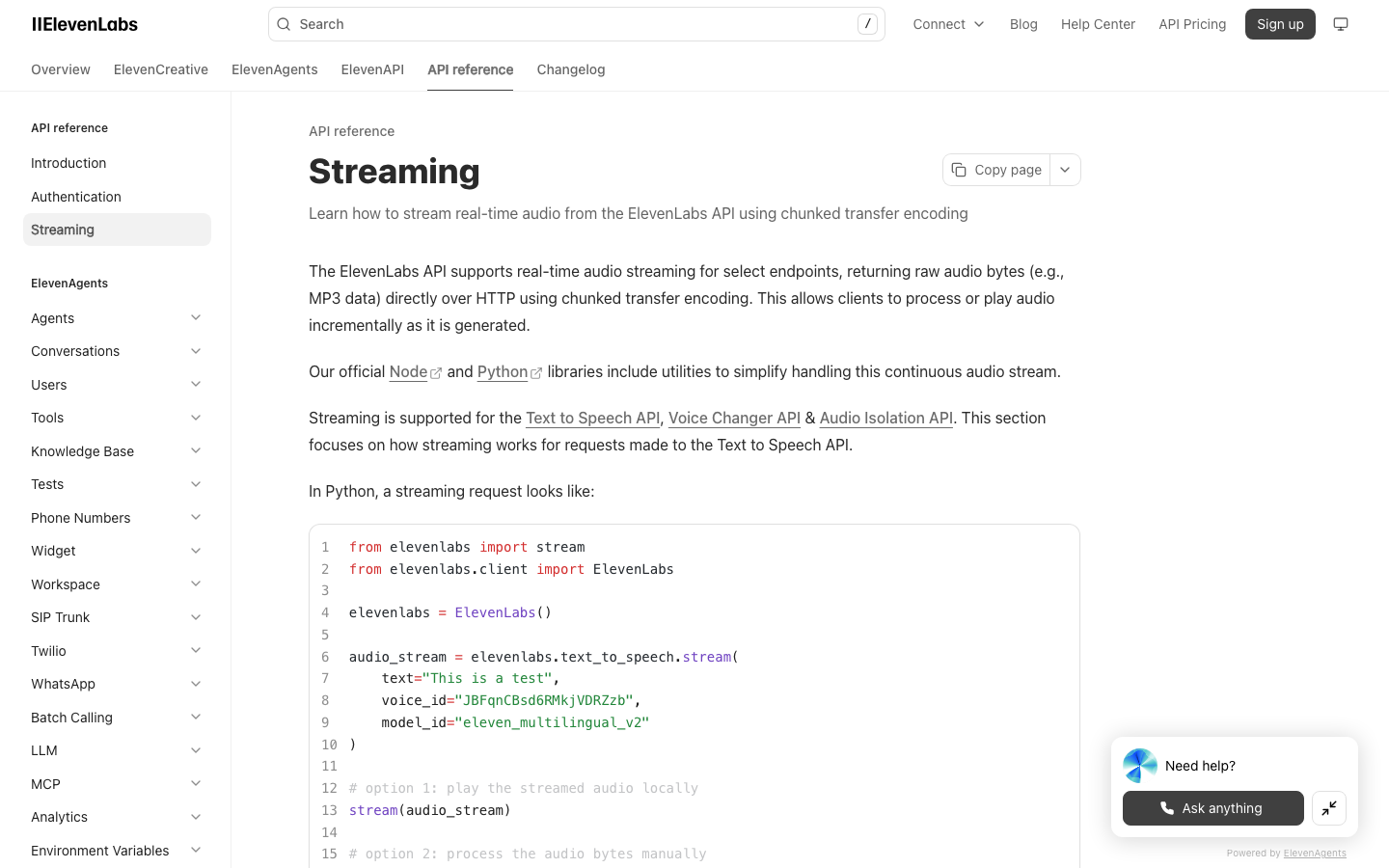Open the Help Center link
The width and height of the screenshot is (1389, 868).
[1098, 24]
